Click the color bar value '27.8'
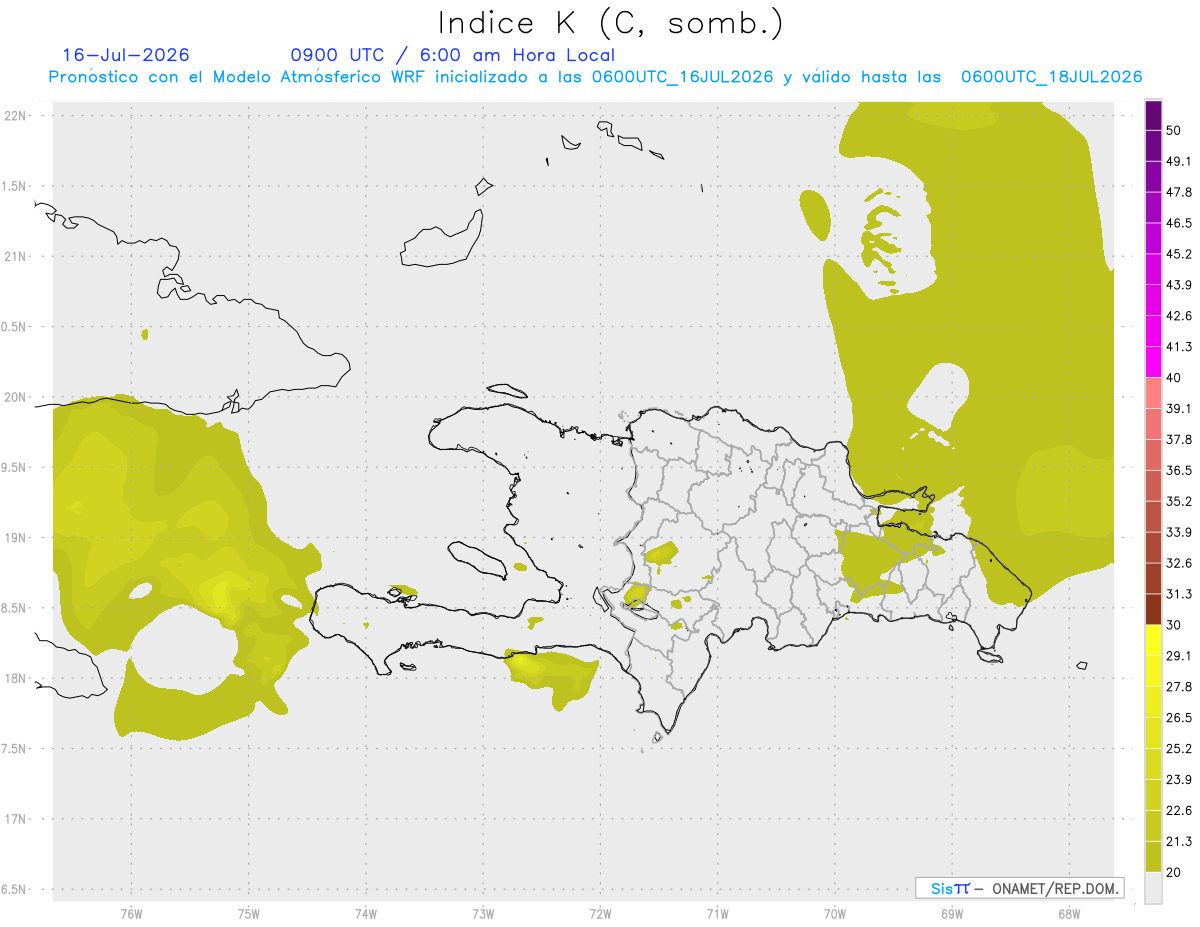This screenshot has width=1200, height=927. click(x=1180, y=686)
